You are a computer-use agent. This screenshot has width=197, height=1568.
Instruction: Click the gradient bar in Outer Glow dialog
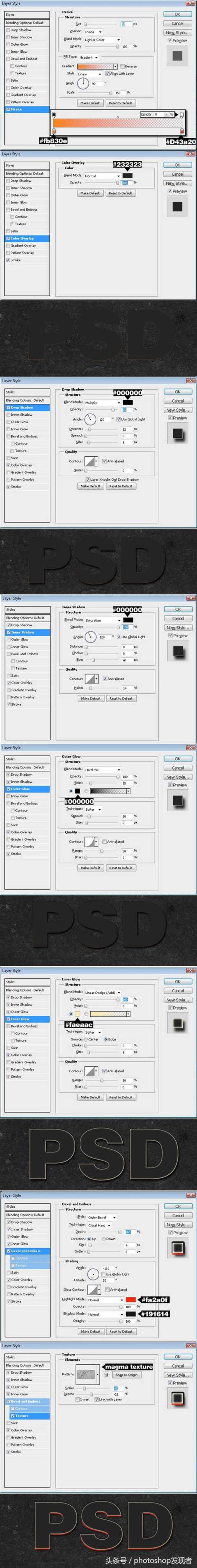click(110, 791)
